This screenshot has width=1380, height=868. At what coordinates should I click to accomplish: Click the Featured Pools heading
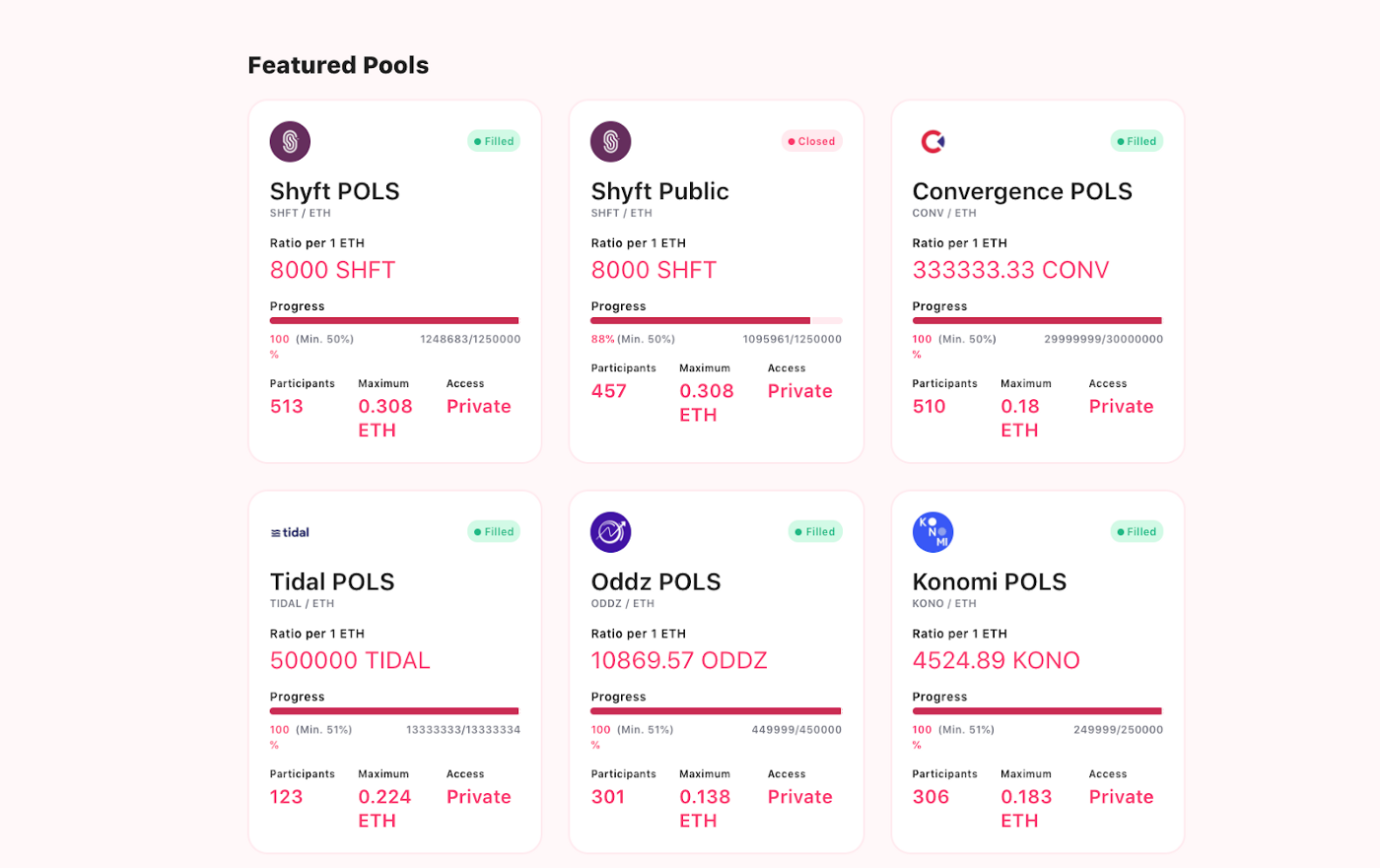[338, 65]
